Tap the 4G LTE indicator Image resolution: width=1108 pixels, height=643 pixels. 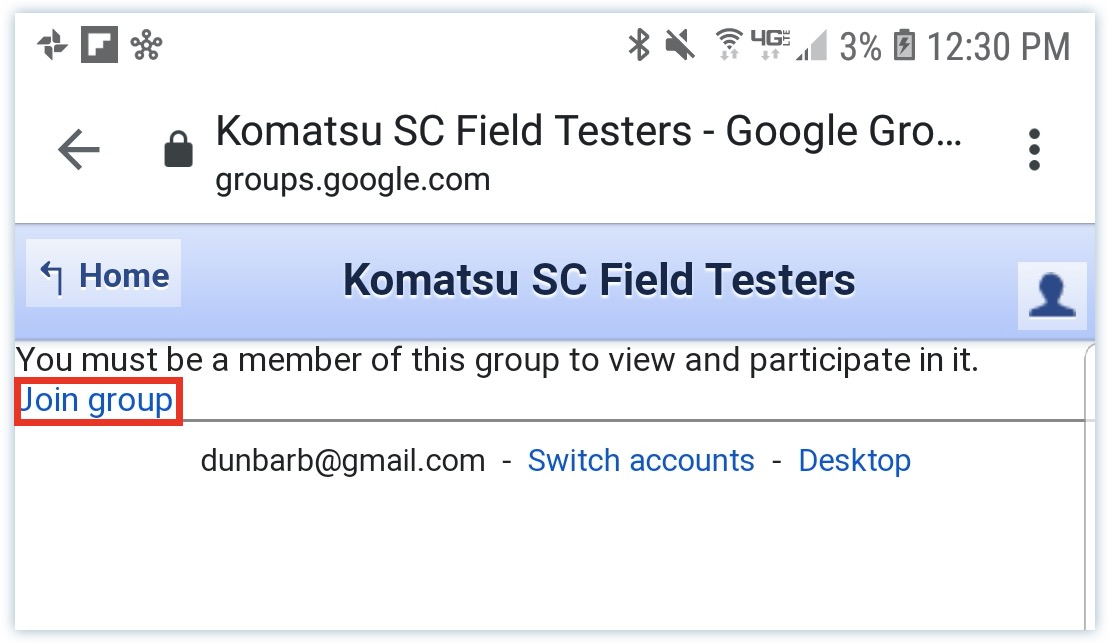pyautogui.click(x=770, y=45)
